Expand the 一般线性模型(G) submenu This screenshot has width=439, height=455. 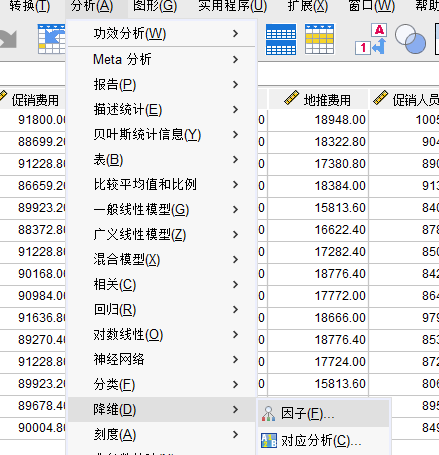162,210
